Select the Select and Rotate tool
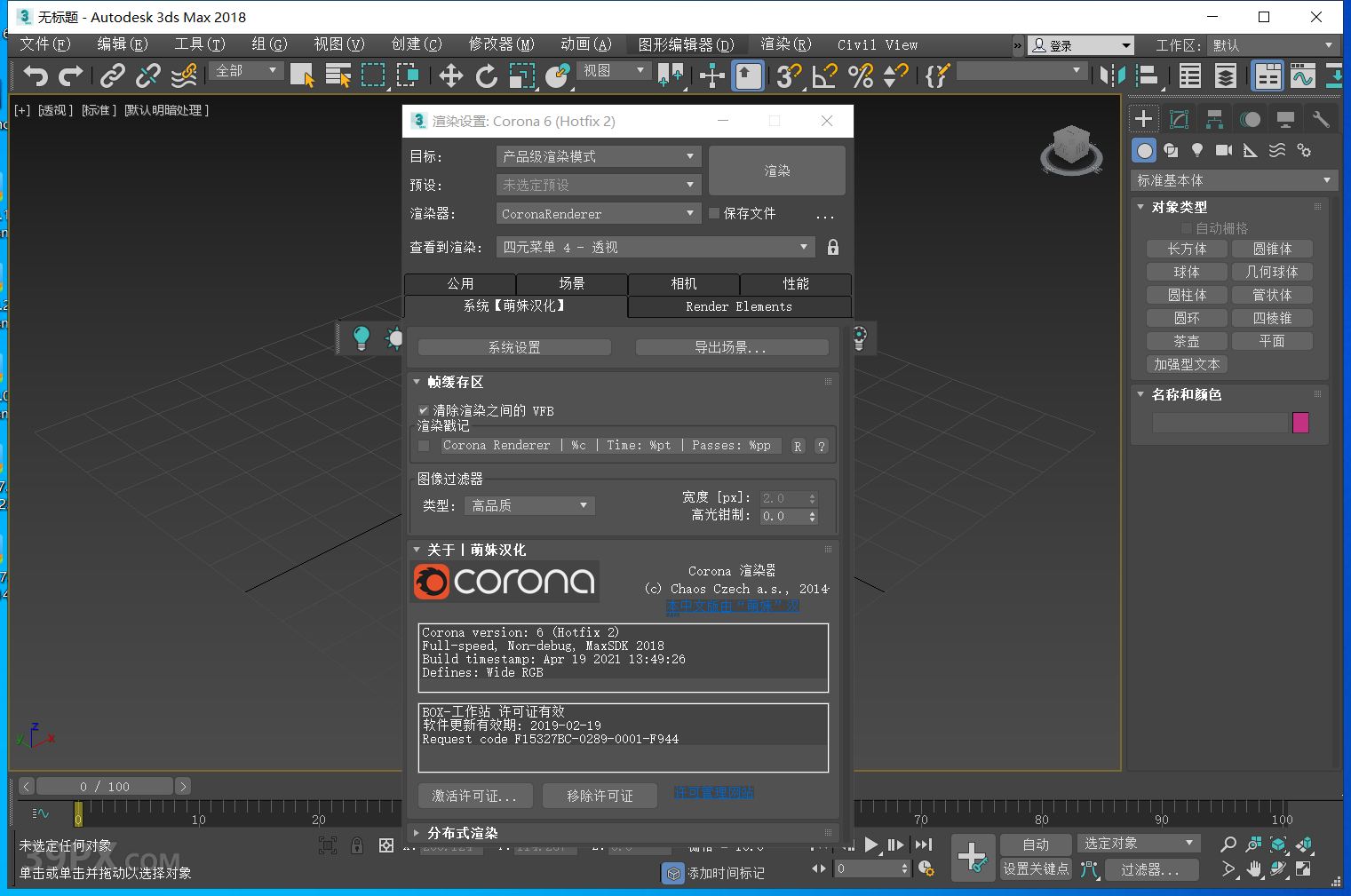Viewport: 1351px width, 896px height. click(487, 75)
